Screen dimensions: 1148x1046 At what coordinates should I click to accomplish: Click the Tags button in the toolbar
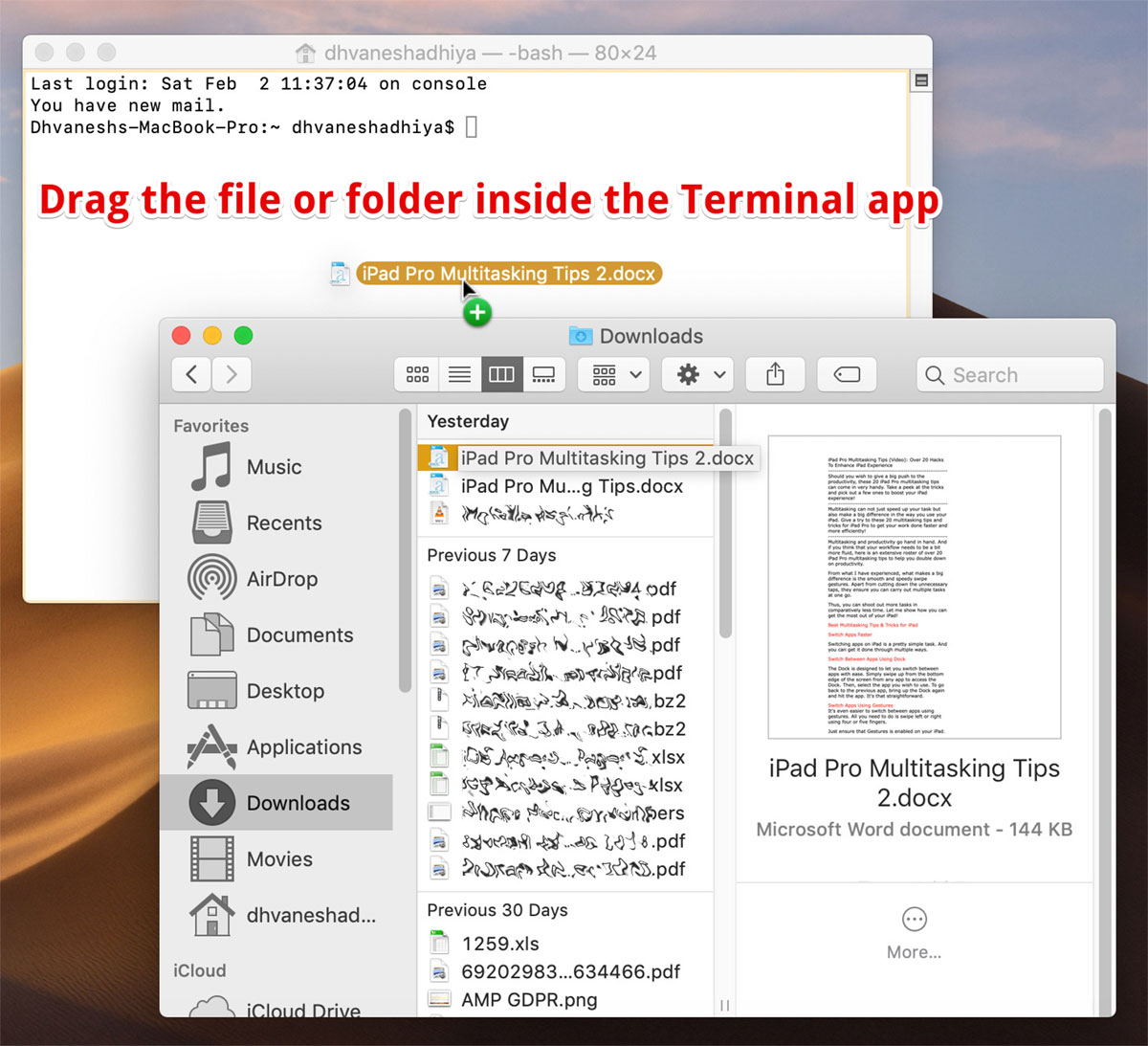[846, 374]
